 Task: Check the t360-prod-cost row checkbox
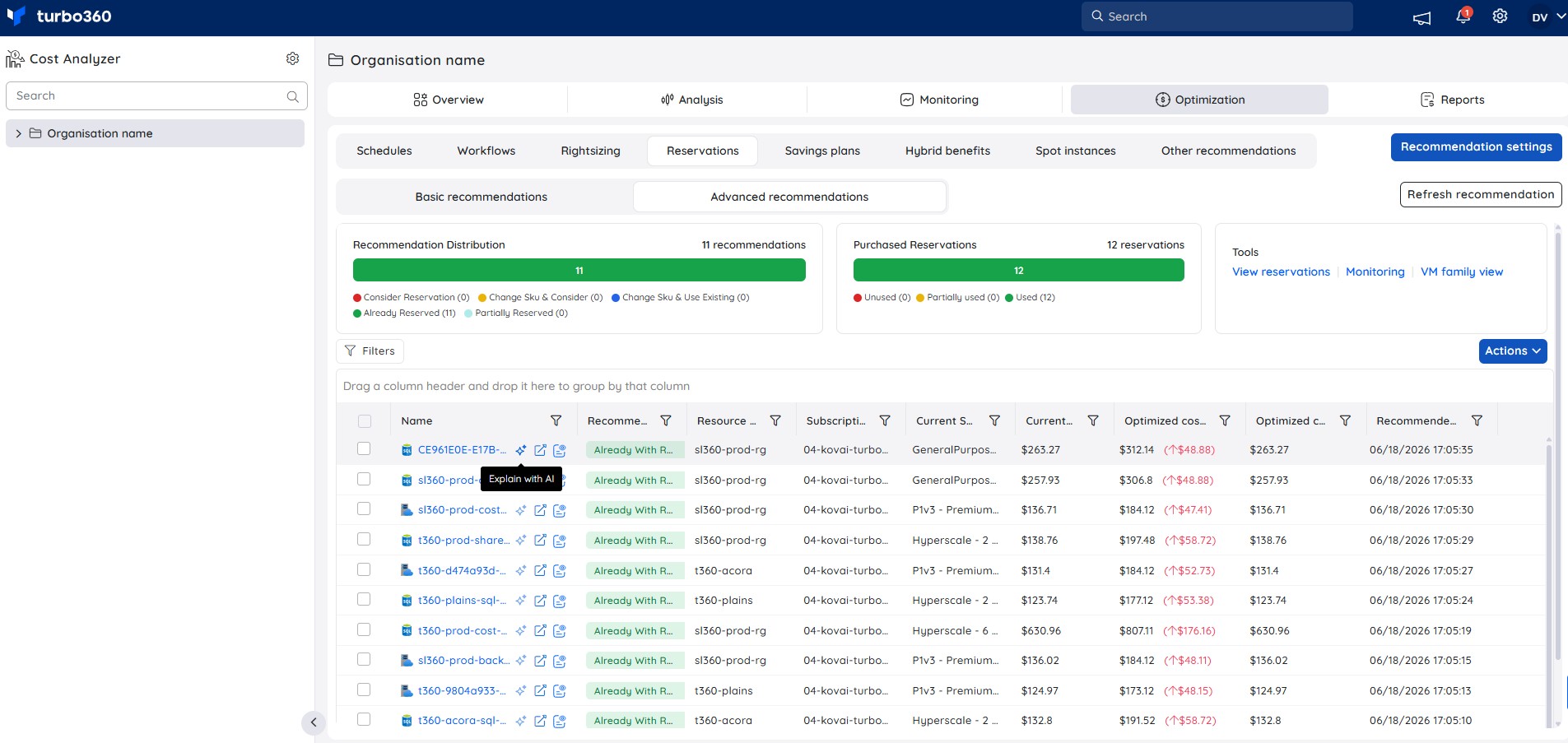pyautogui.click(x=364, y=629)
